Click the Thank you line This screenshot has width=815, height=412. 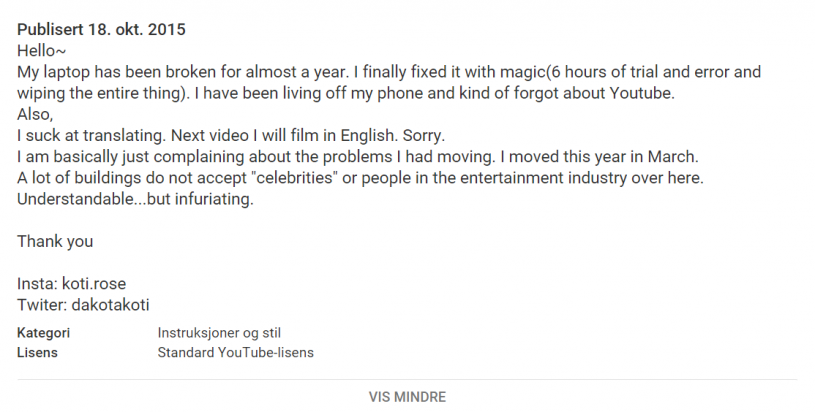click(55, 241)
